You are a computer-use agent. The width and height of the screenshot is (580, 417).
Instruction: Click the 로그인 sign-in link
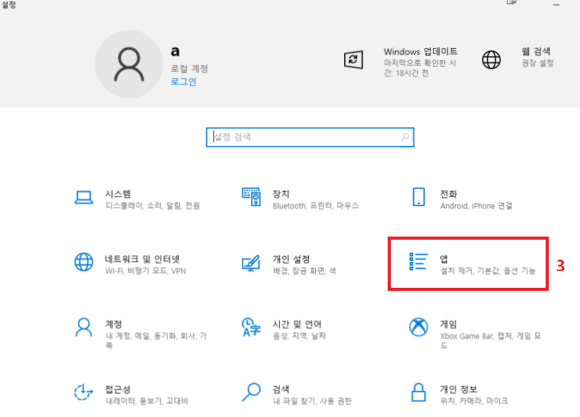(x=183, y=81)
